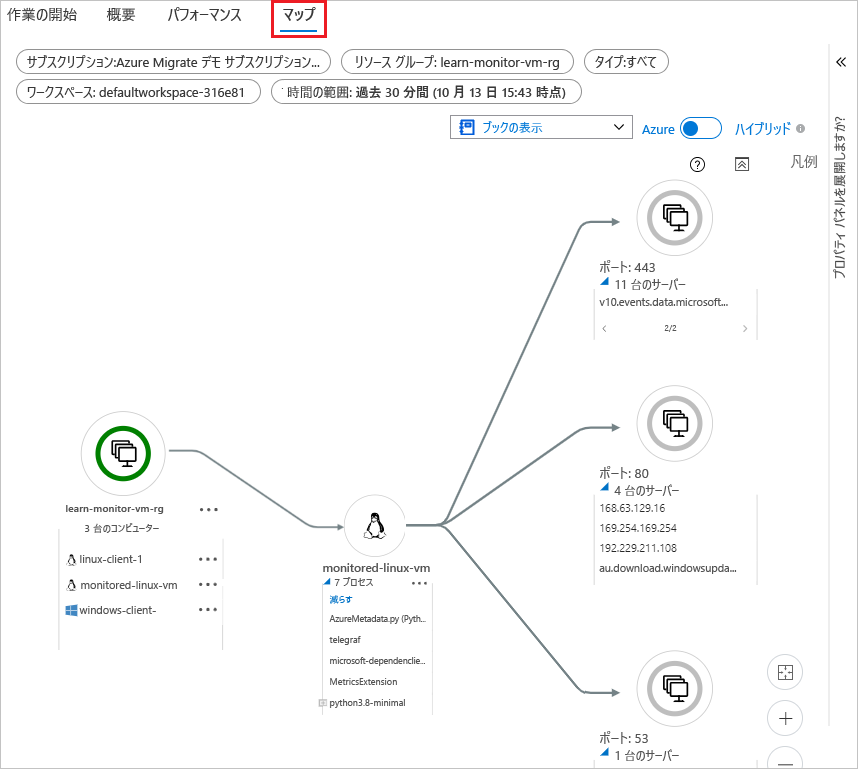Screen dimensions: 858x769
Task: Collapse the 11 台のサーバー list for port 443
Action: tap(605, 284)
